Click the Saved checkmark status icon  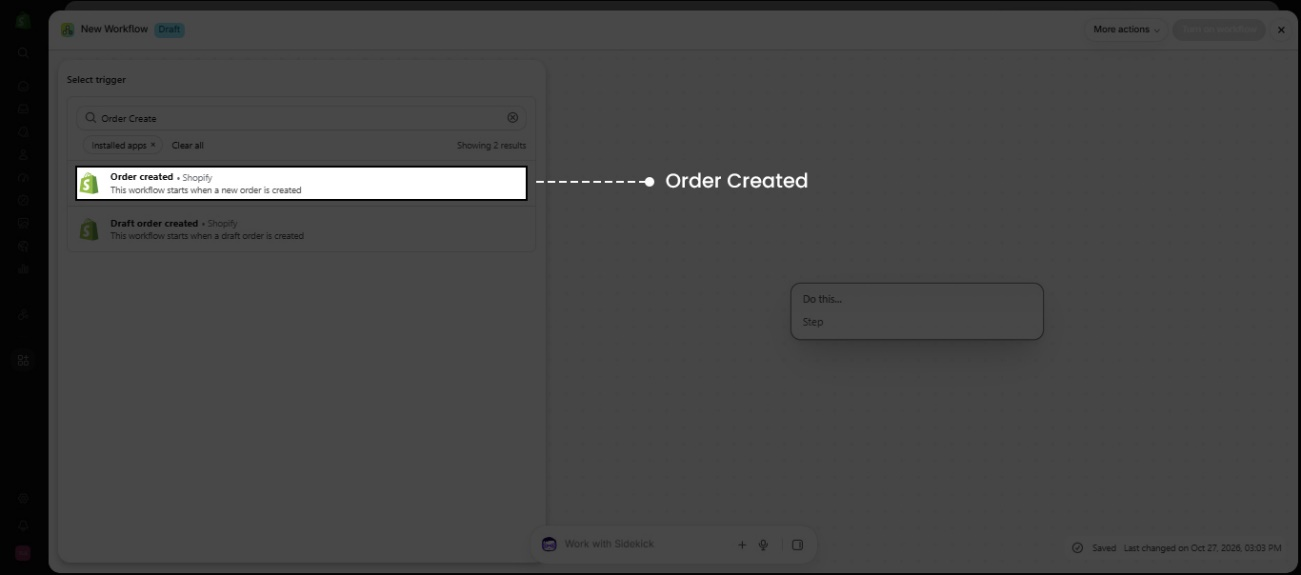point(1077,548)
